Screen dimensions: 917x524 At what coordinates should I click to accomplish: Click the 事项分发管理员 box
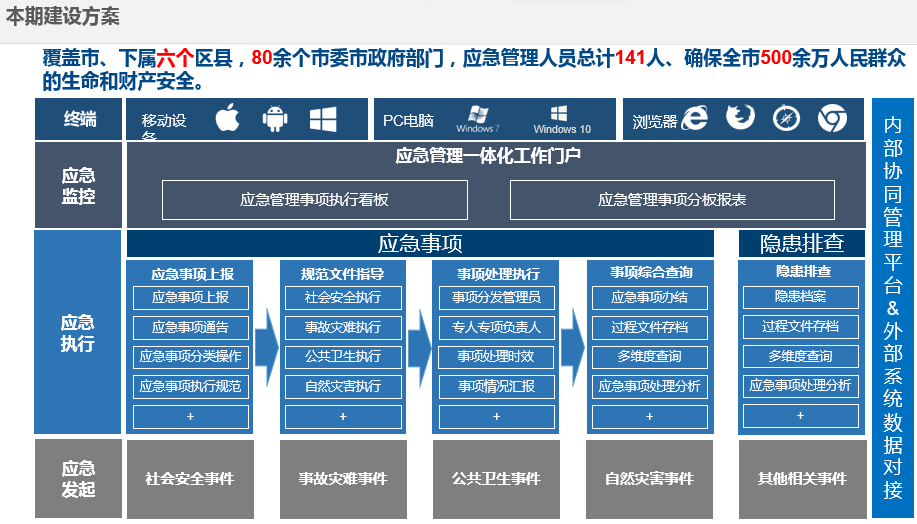point(497,298)
